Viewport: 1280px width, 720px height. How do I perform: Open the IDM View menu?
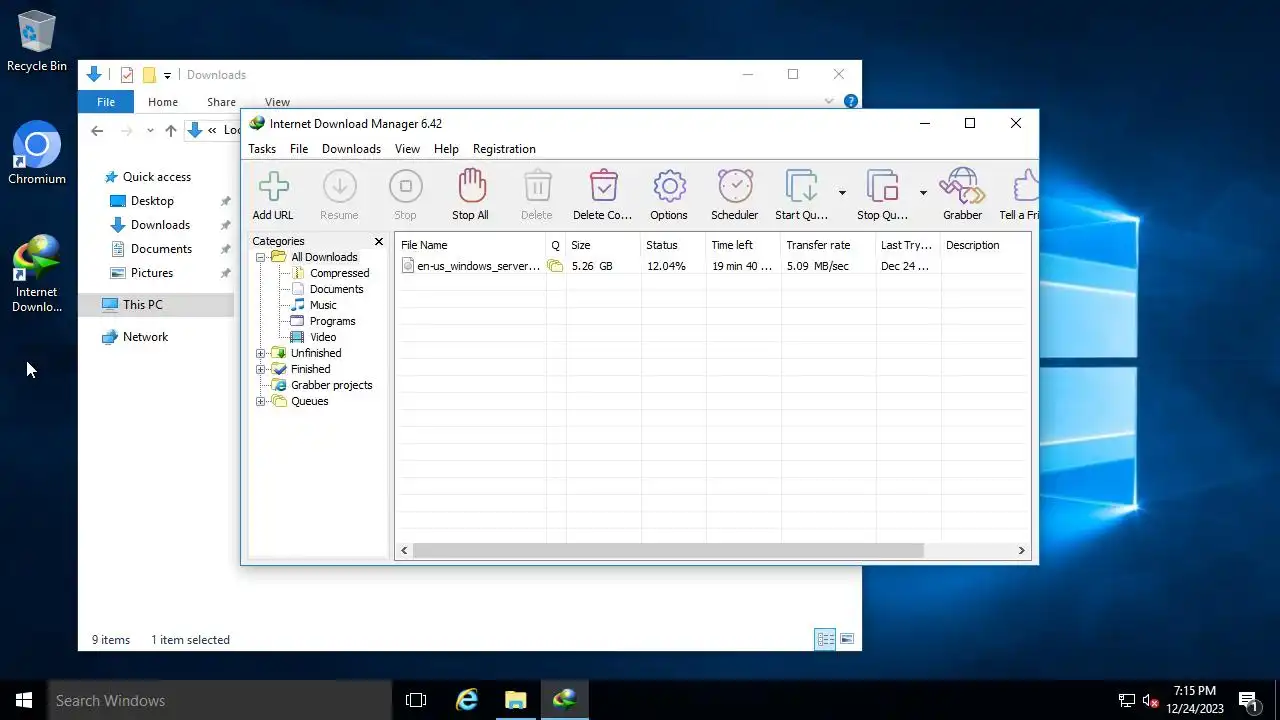point(407,149)
